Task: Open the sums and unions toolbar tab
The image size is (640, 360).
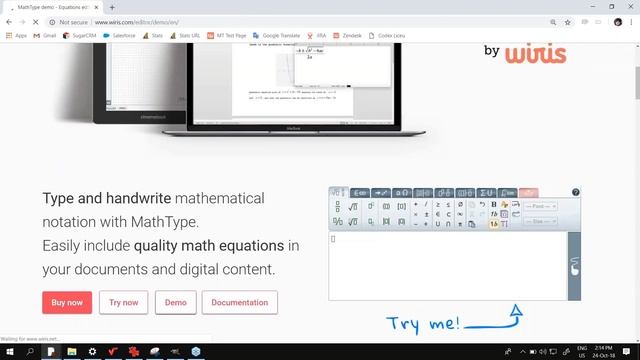Action: pos(486,193)
